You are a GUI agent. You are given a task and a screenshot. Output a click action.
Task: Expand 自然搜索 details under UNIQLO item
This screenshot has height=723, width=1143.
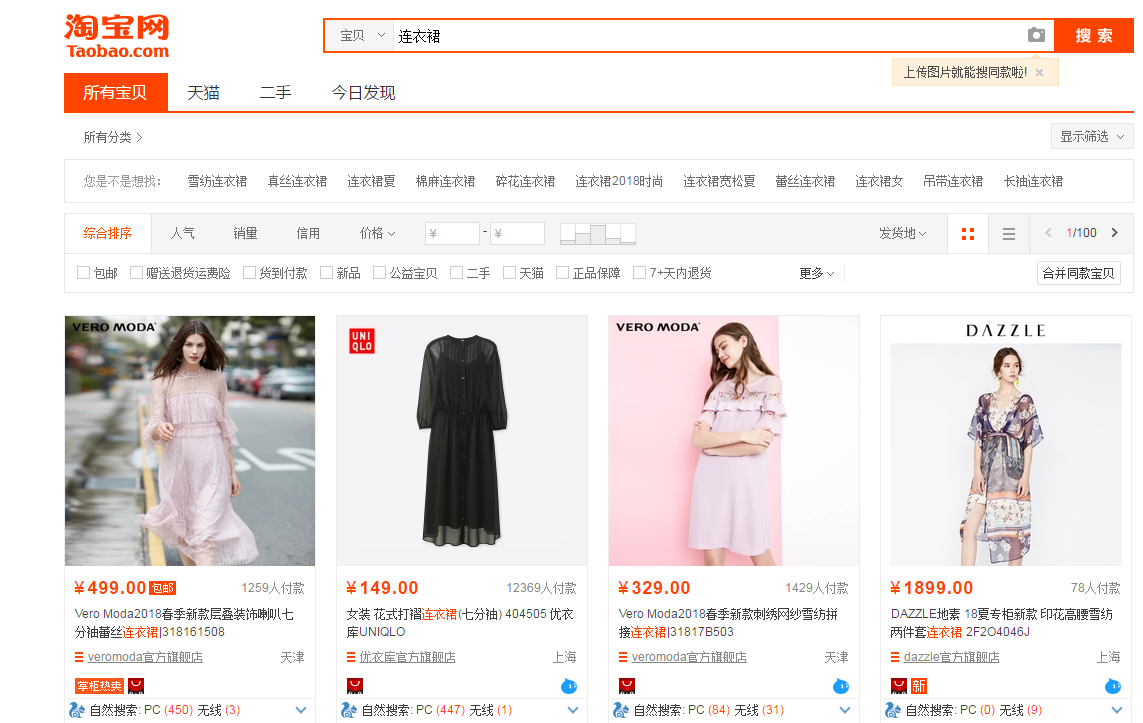[x=573, y=710]
